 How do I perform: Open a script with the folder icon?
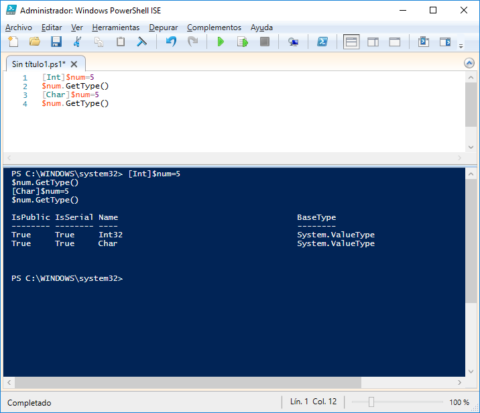pos(34,42)
